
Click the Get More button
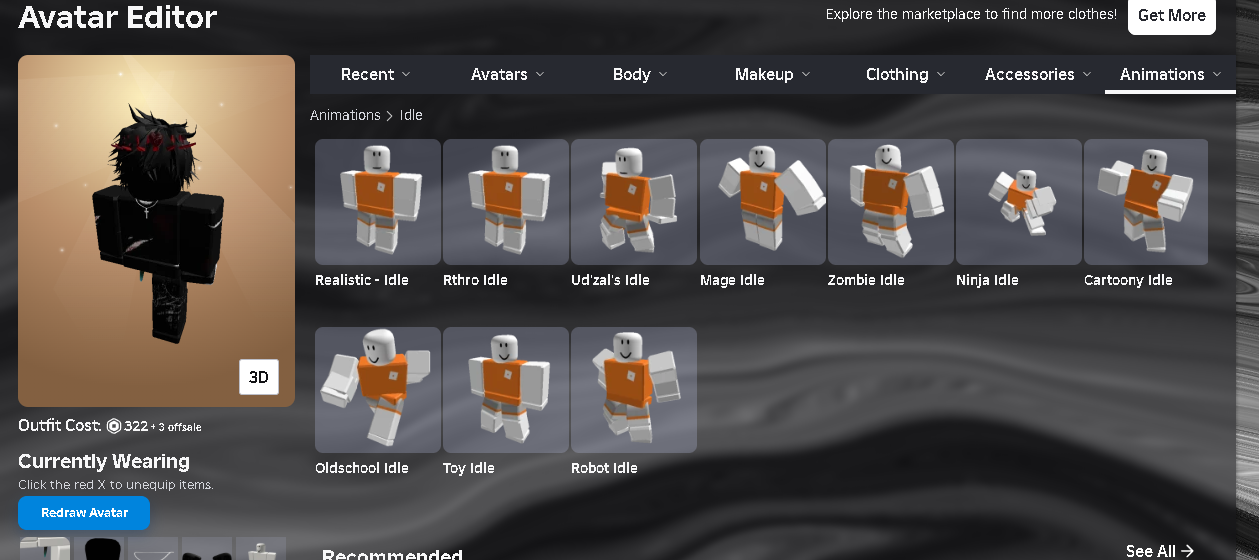pos(1172,15)
